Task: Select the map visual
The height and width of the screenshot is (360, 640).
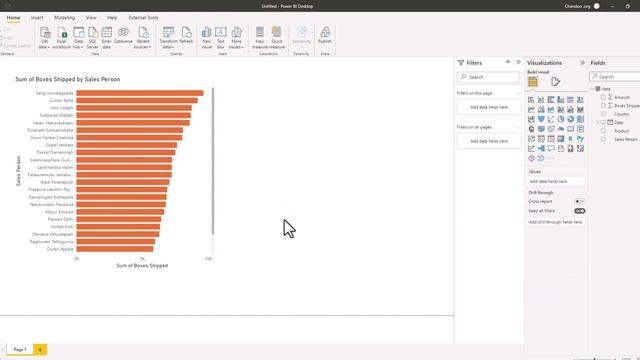Action: coord(531,129)
